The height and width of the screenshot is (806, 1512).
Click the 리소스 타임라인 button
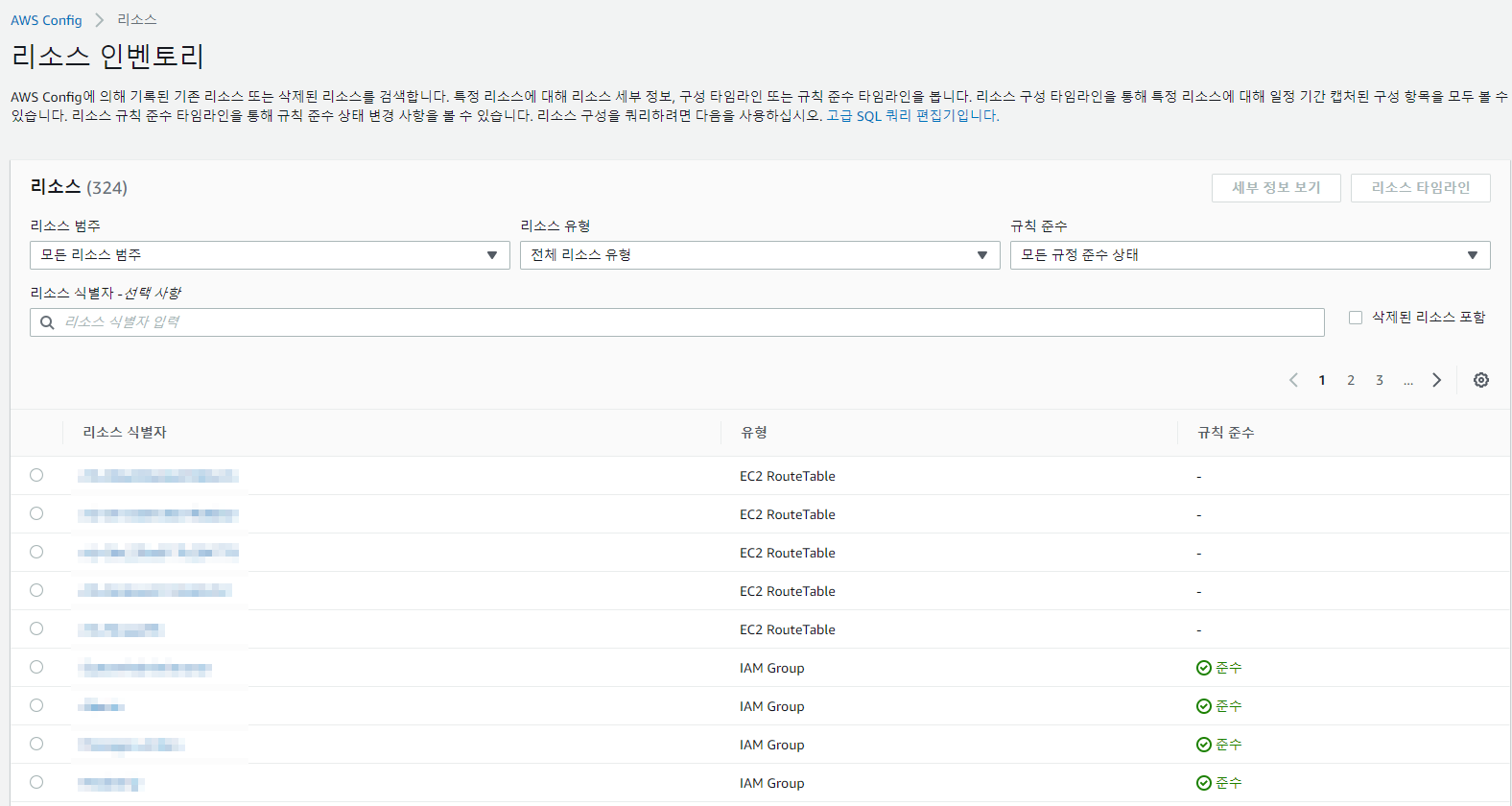(1421, 188)
